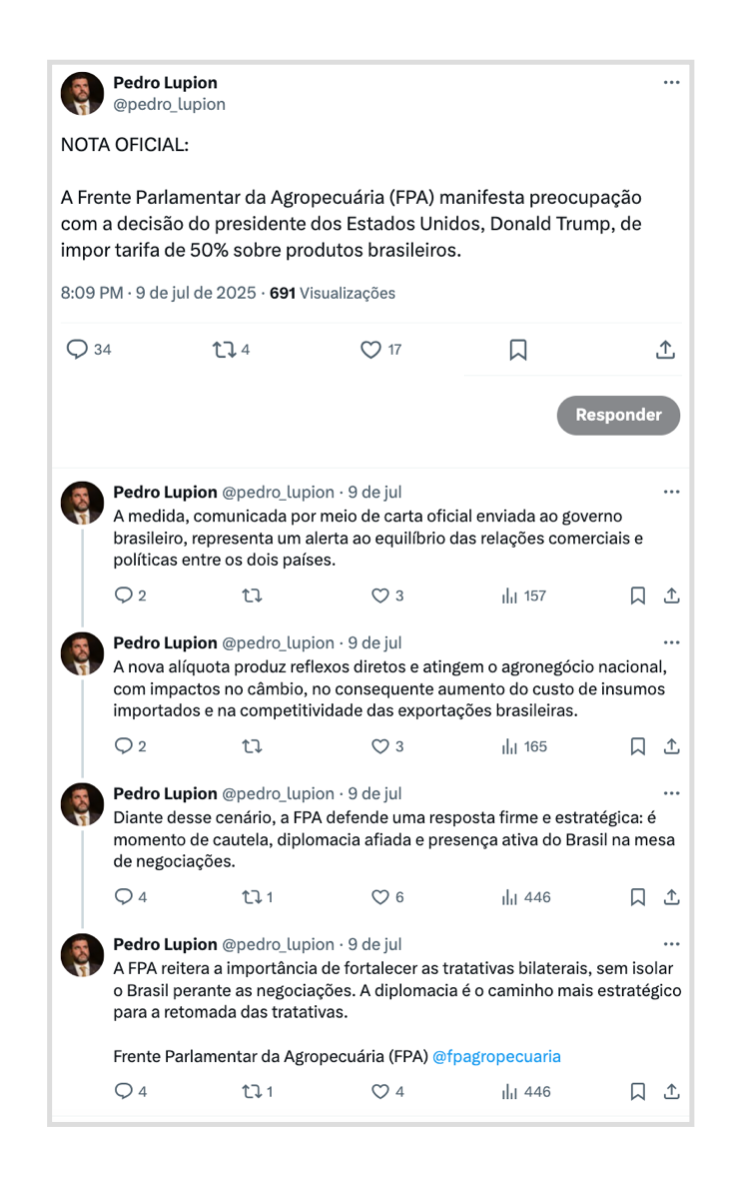Click the Responder button

tap(618, 415)
